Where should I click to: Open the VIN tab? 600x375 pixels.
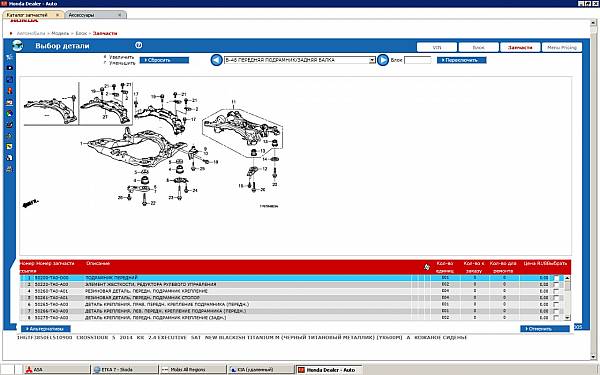[x=437, y=47]
